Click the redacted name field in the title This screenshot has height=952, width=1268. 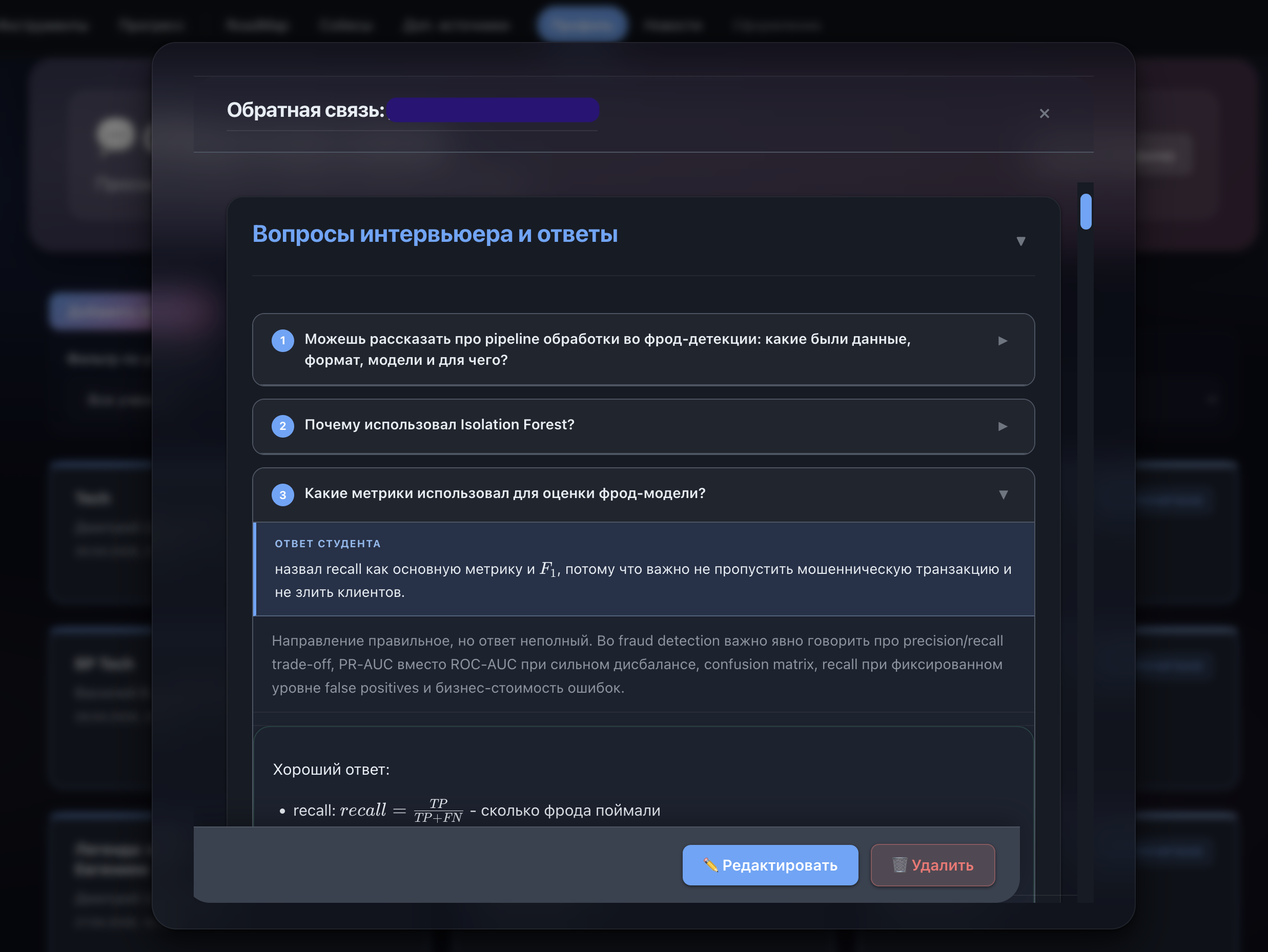[x=493, y=110]
